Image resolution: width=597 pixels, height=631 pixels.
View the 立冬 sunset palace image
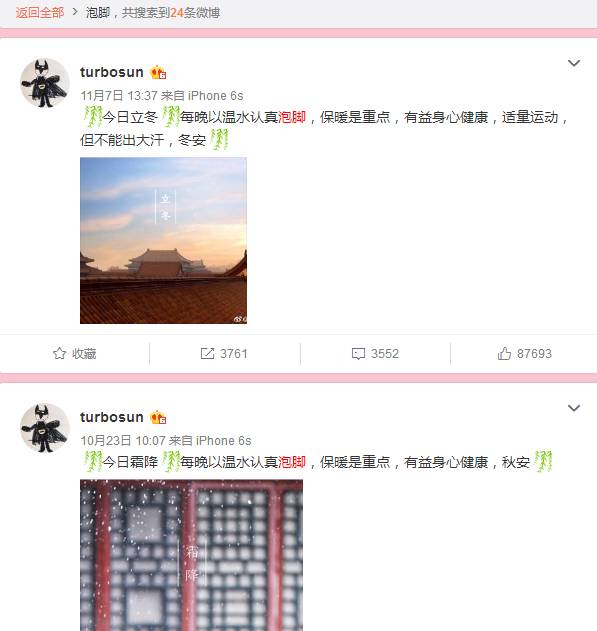coord(163,241)
